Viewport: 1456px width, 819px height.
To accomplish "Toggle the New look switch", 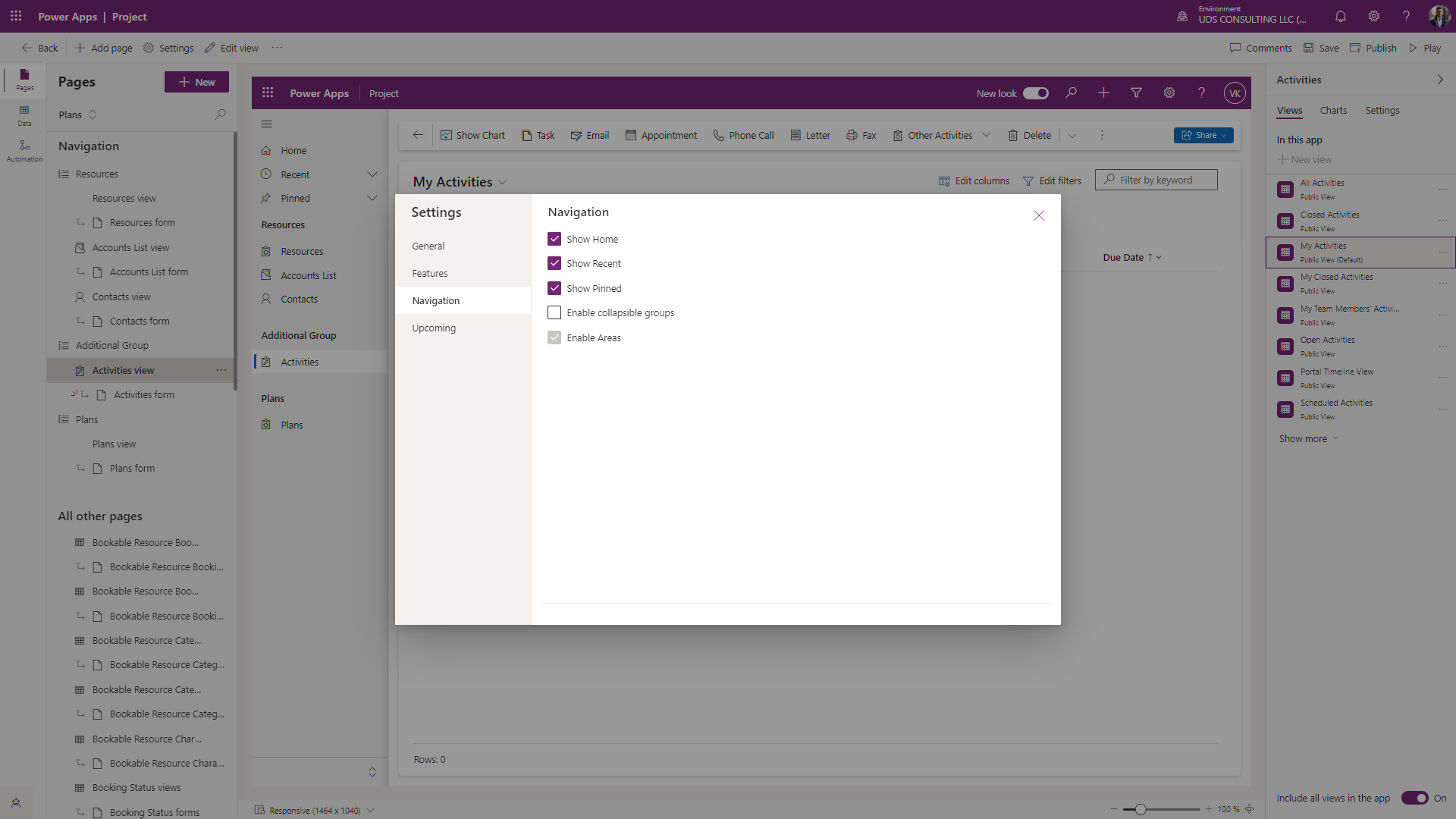I will point(1035,93).
